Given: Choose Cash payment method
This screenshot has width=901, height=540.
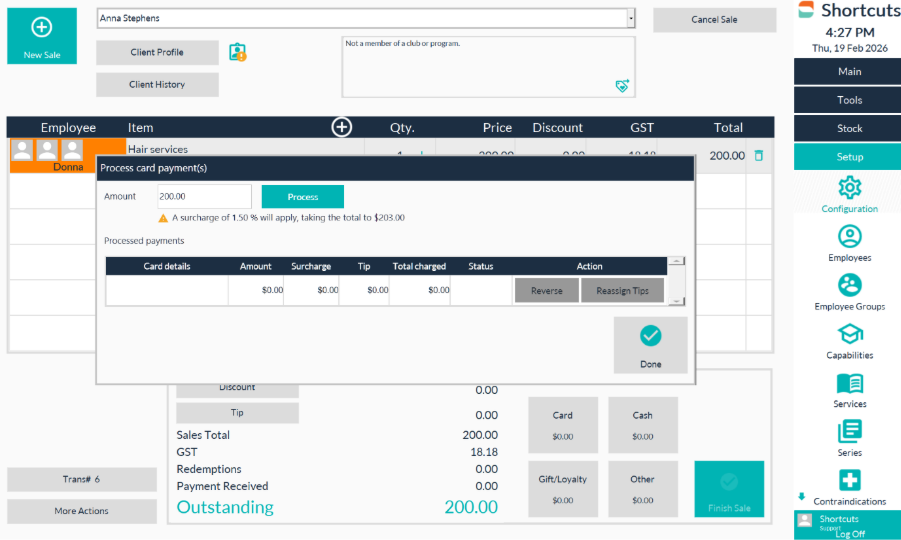Looking at the screenshot, I should tap(642, 425).
